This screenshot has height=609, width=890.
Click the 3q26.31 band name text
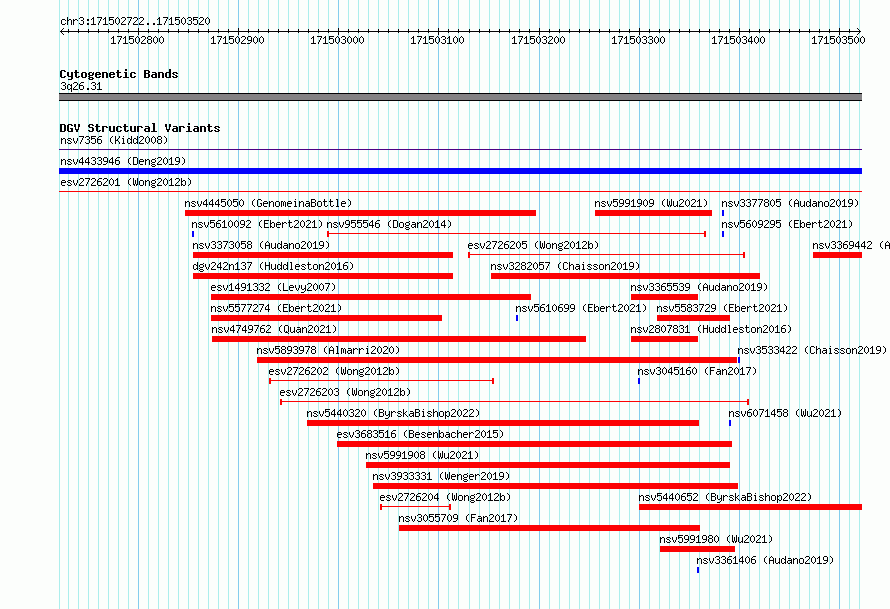[81, 86]
